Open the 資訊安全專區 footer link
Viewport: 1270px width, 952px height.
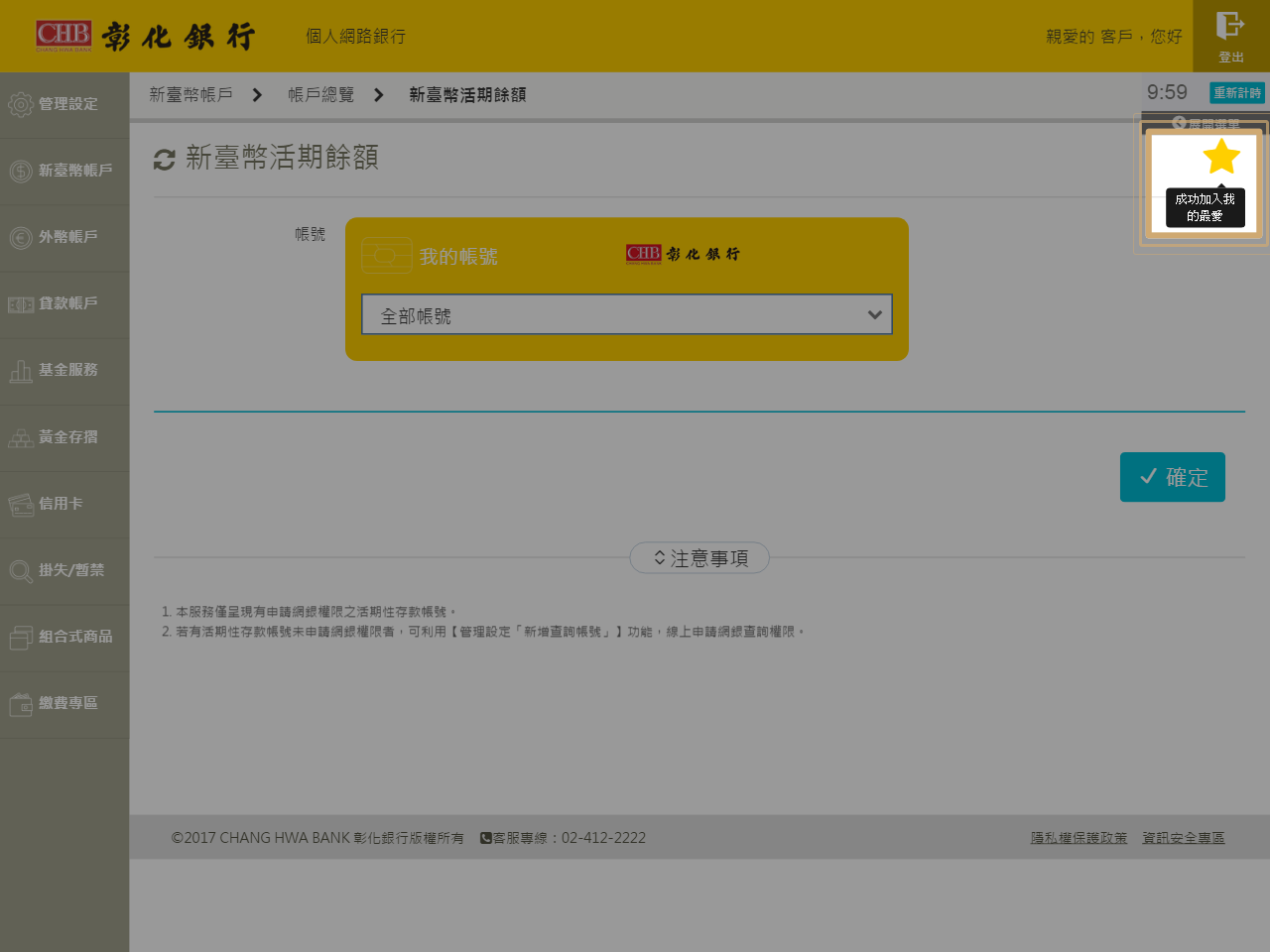pyautogui.click(x=1183, y=838)
